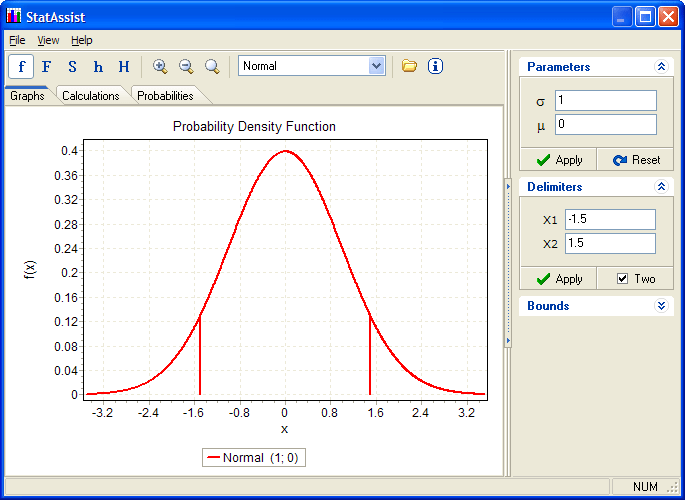
Task: Click the zoom in magnifier icon
Action: pos(160,67)
